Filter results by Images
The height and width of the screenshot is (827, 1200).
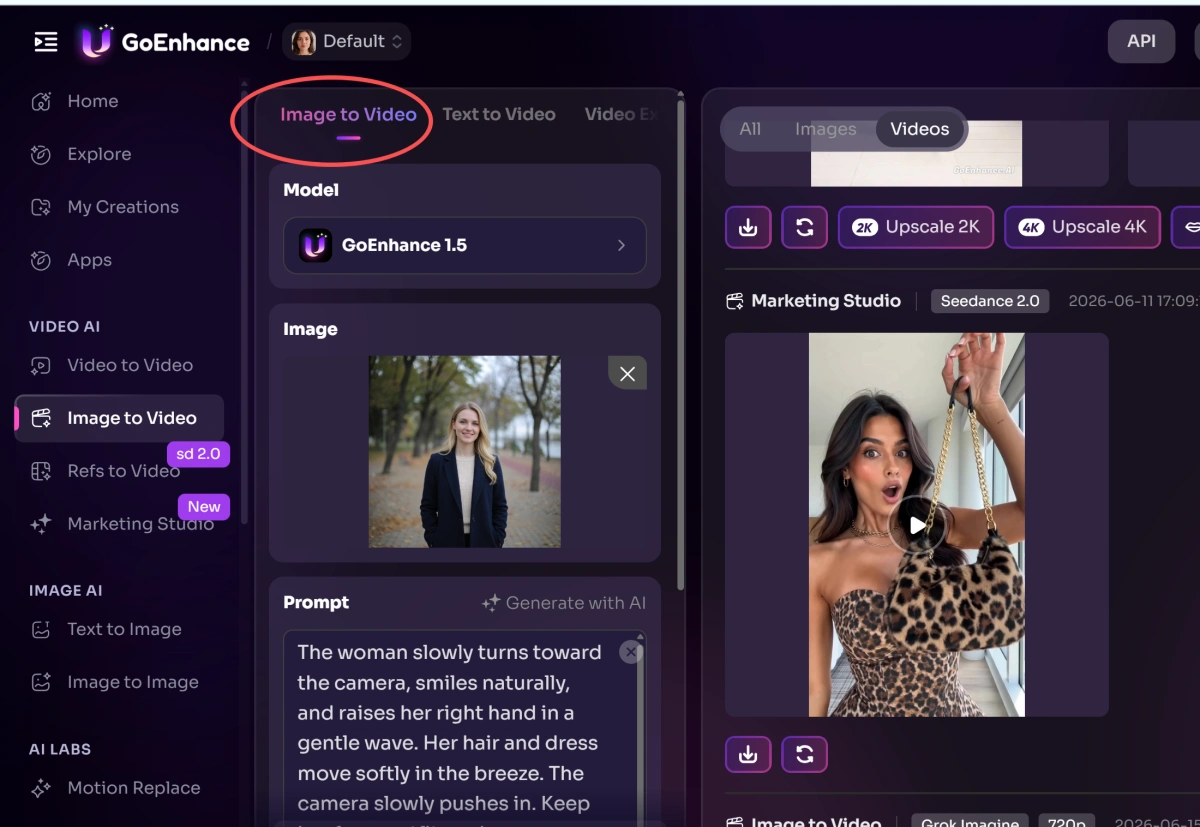pos(826,128)
